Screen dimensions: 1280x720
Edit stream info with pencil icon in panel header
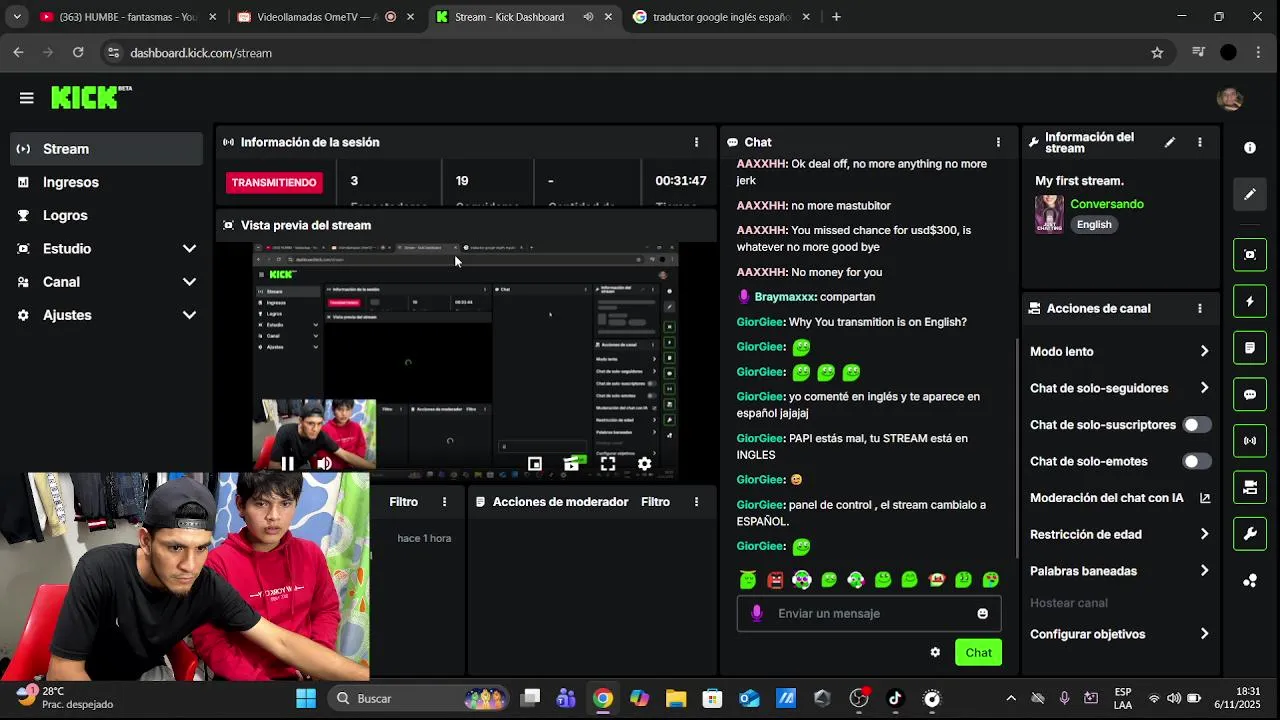1169,142
